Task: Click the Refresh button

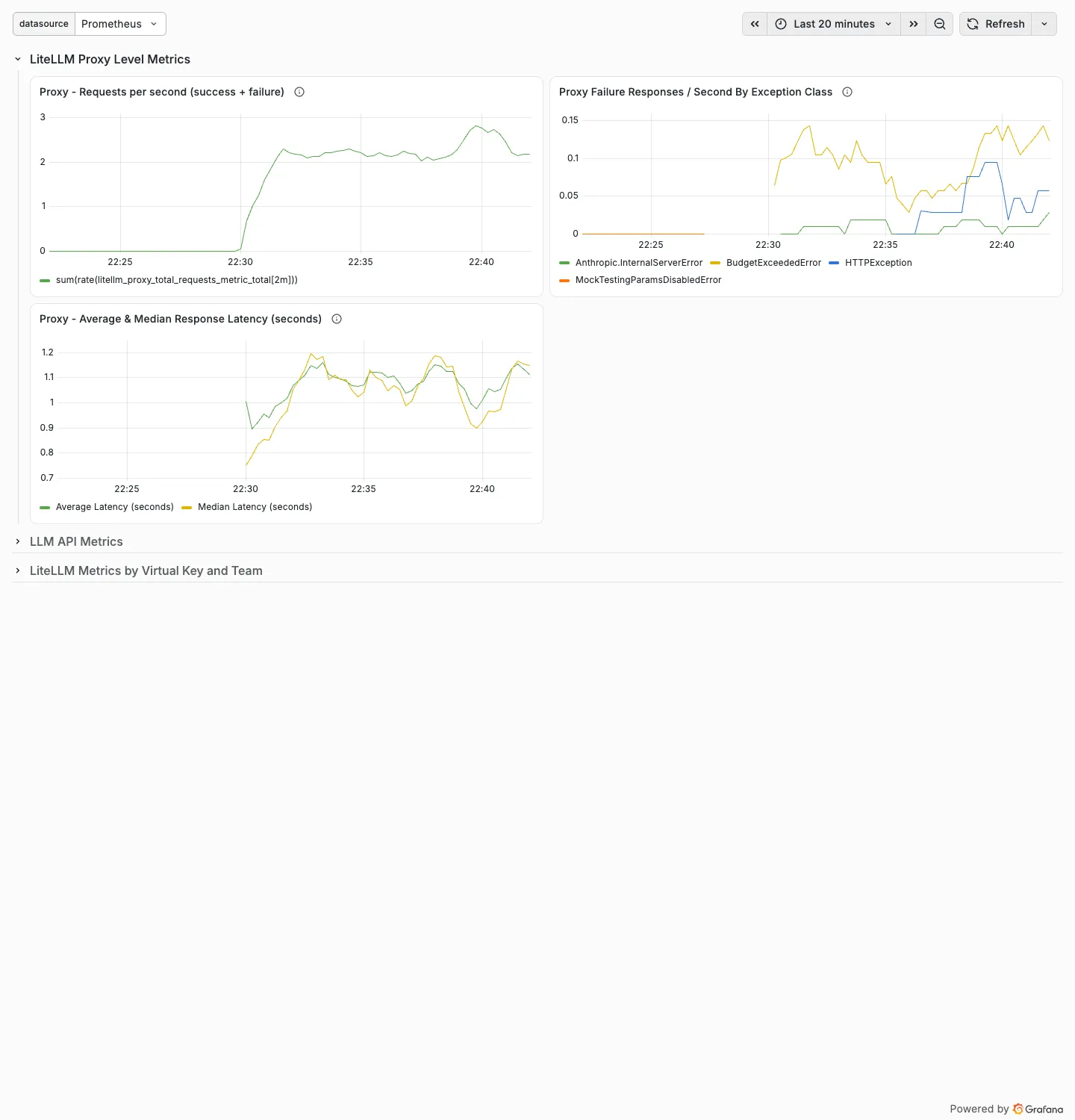Action: [x=996, y=24]
